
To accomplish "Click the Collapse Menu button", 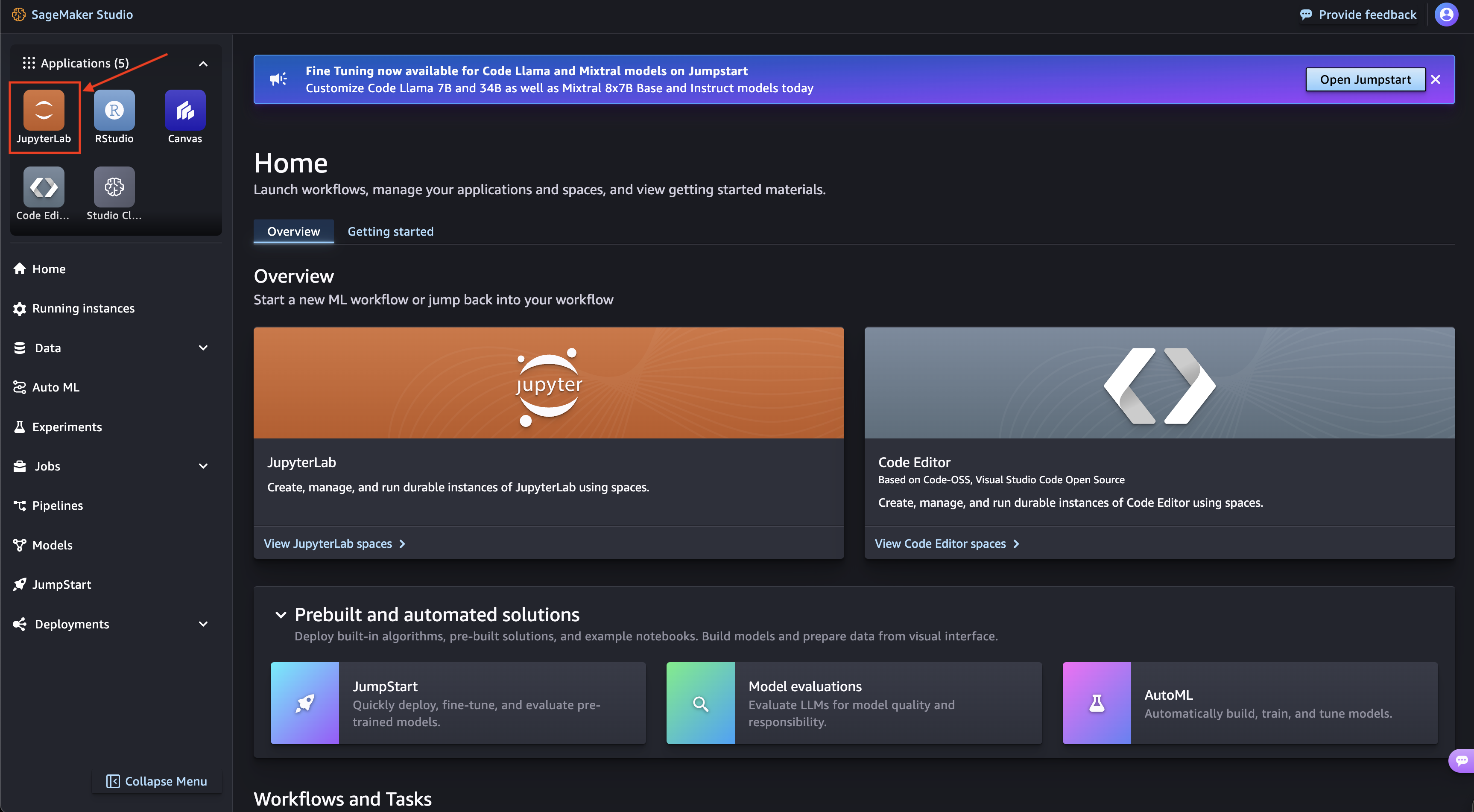I will point(157,781).
